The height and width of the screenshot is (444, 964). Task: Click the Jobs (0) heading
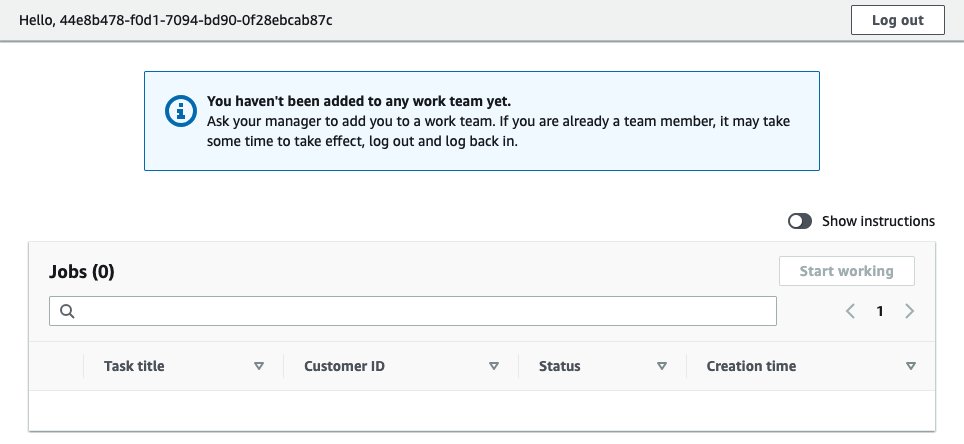[82, 271]
